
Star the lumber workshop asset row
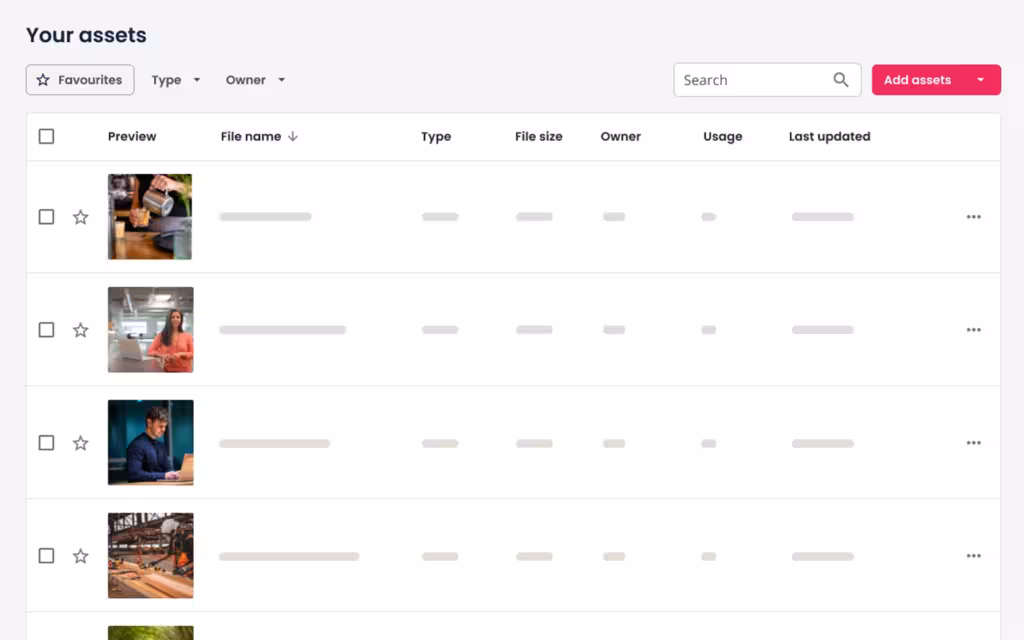80,556
